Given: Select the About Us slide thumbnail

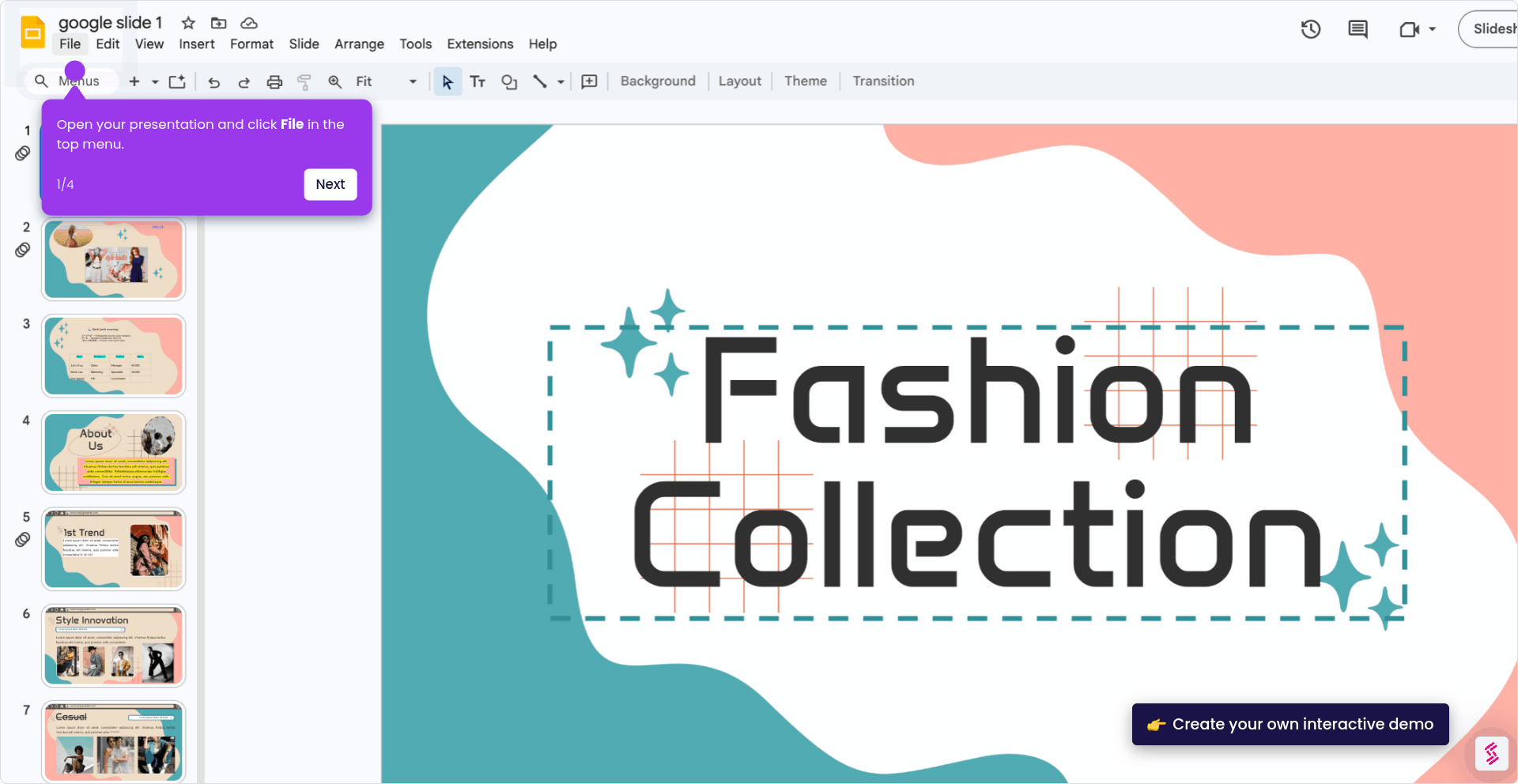Looking at the screenshot, I should 114,452.
